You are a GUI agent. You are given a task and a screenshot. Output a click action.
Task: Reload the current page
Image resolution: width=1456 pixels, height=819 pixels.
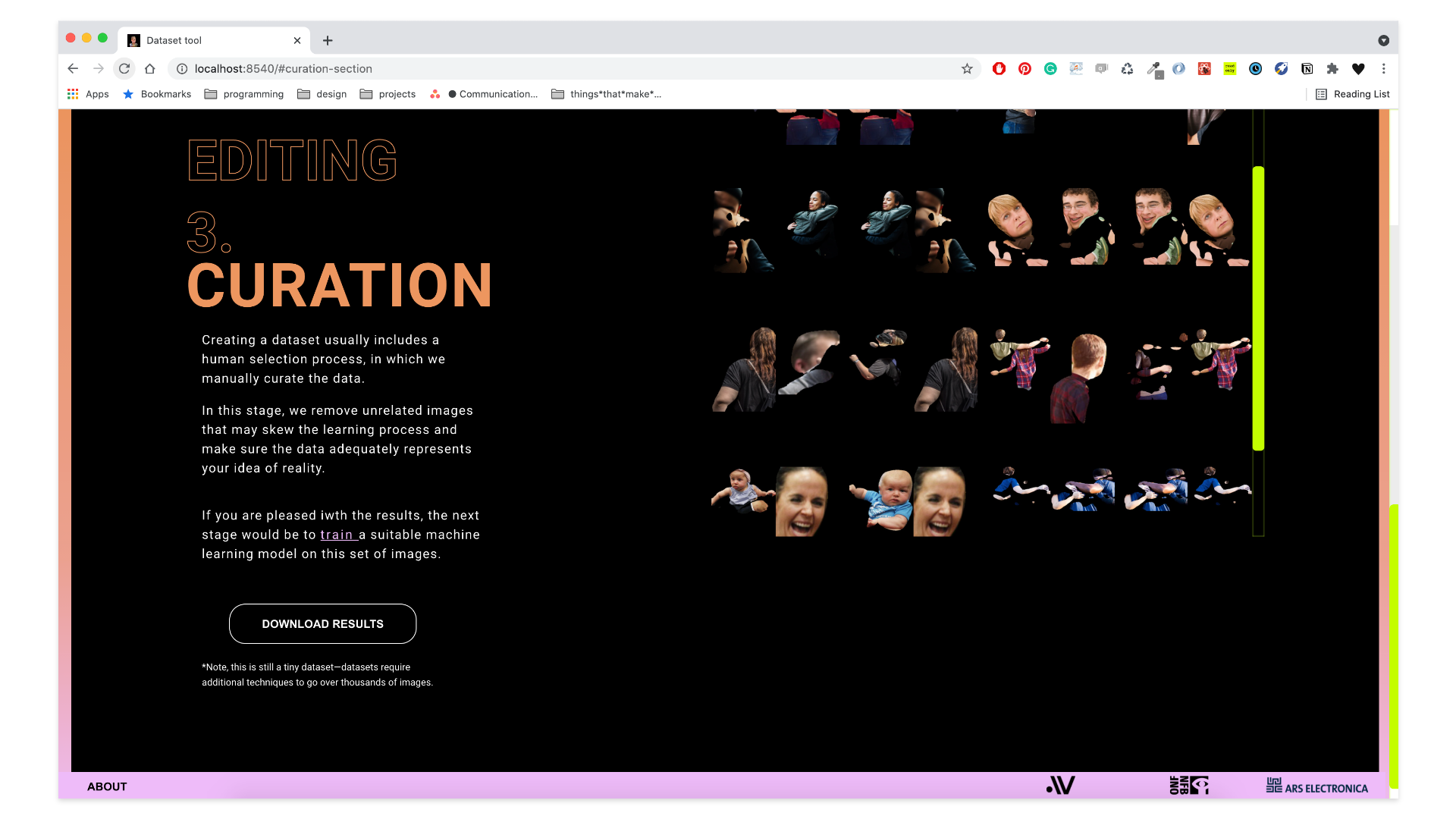point(124,68)
